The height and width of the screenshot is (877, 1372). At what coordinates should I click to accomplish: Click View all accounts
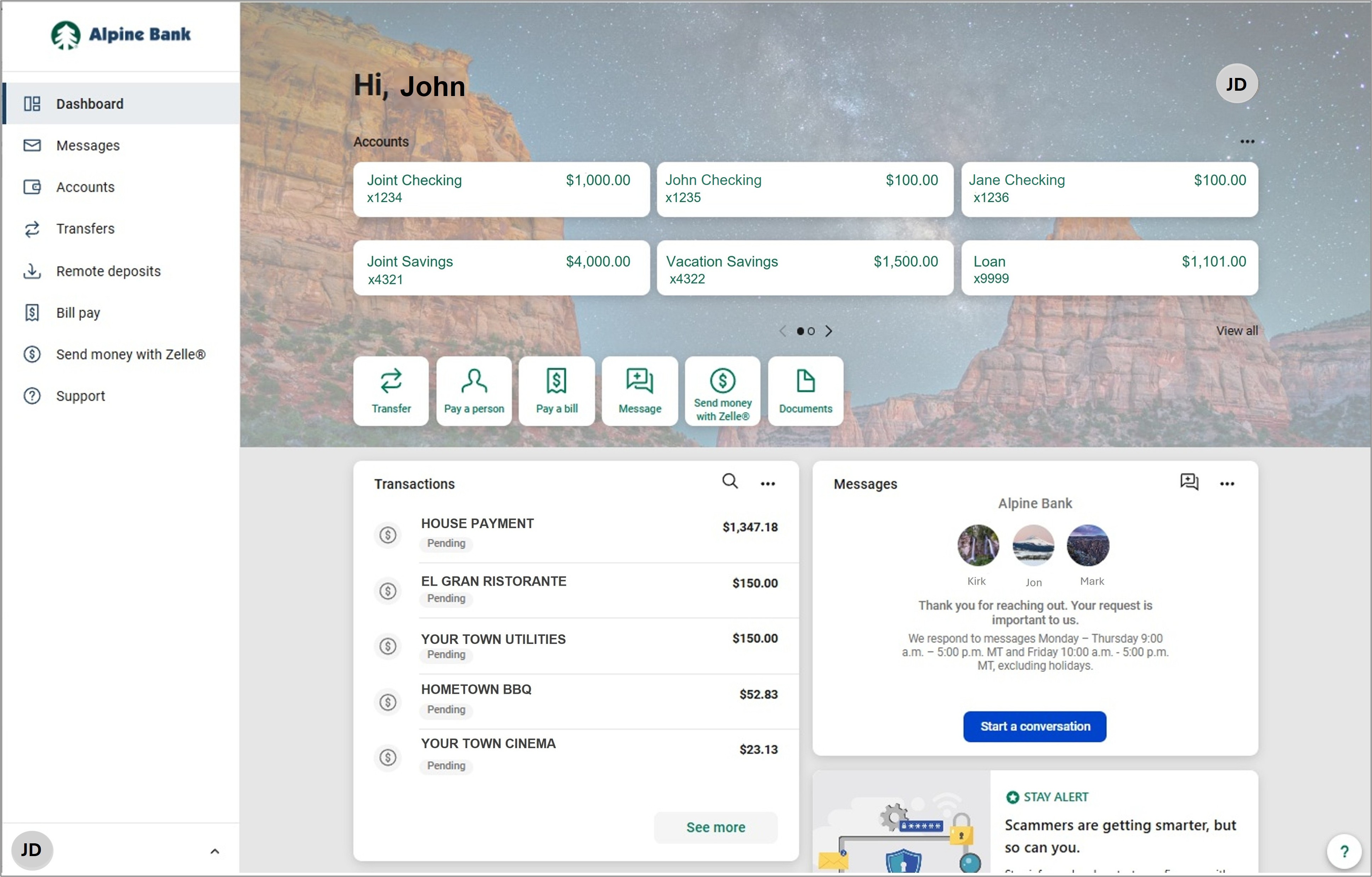pyautogui.click(x=1237, y=331)
